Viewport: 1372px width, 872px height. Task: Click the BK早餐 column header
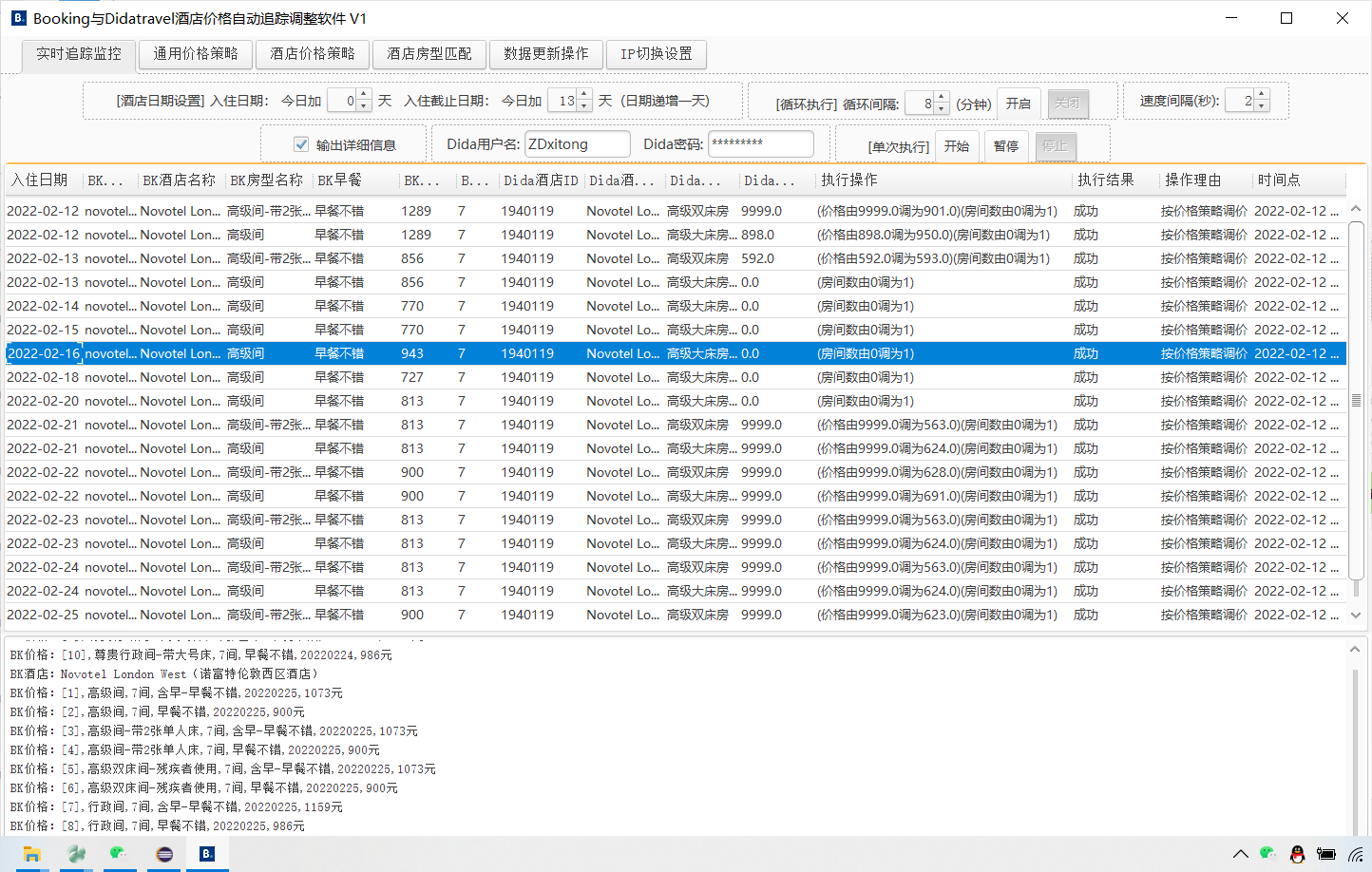tap(355, 180)
